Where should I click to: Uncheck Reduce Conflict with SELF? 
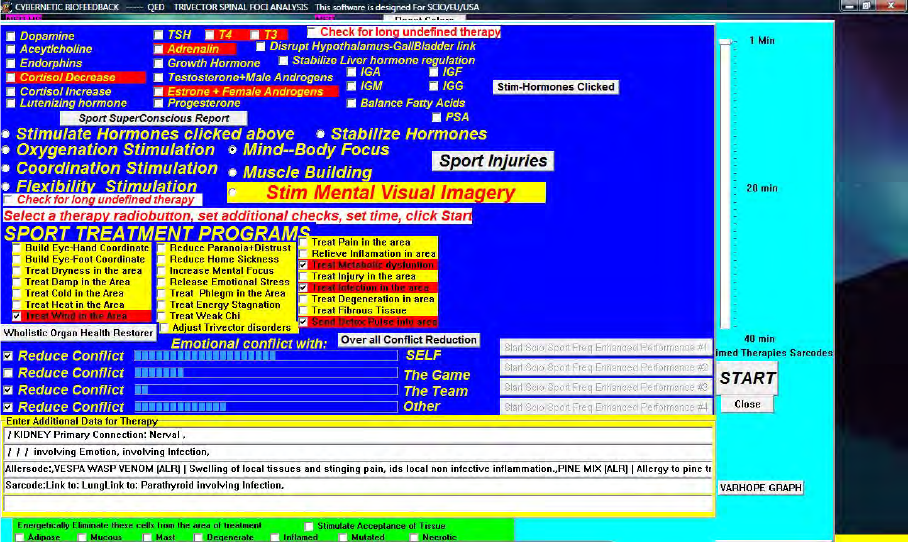click(x=8, y=356)
